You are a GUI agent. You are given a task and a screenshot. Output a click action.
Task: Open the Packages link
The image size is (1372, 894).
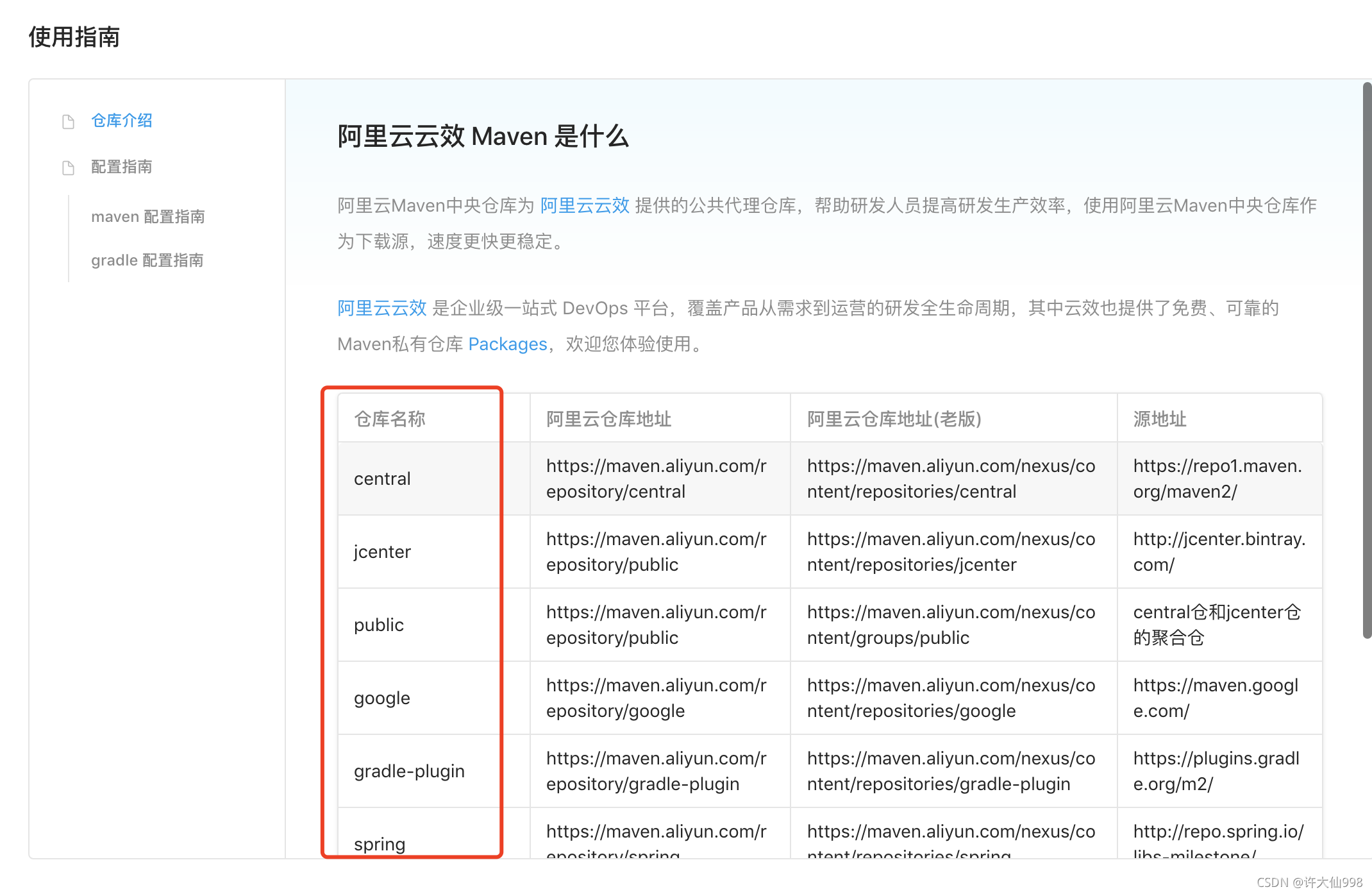point(507,344)
